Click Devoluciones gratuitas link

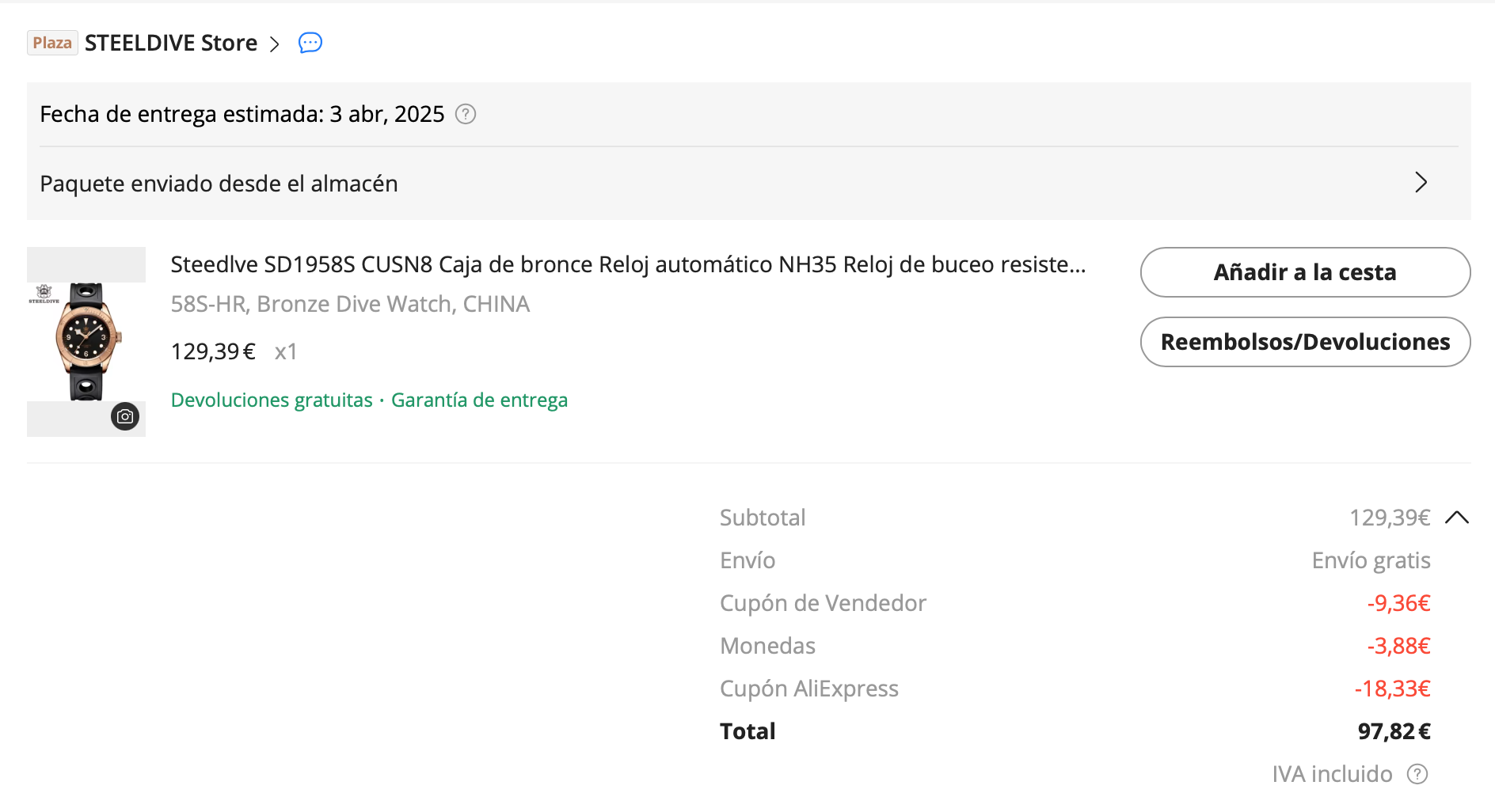(272, 400)
